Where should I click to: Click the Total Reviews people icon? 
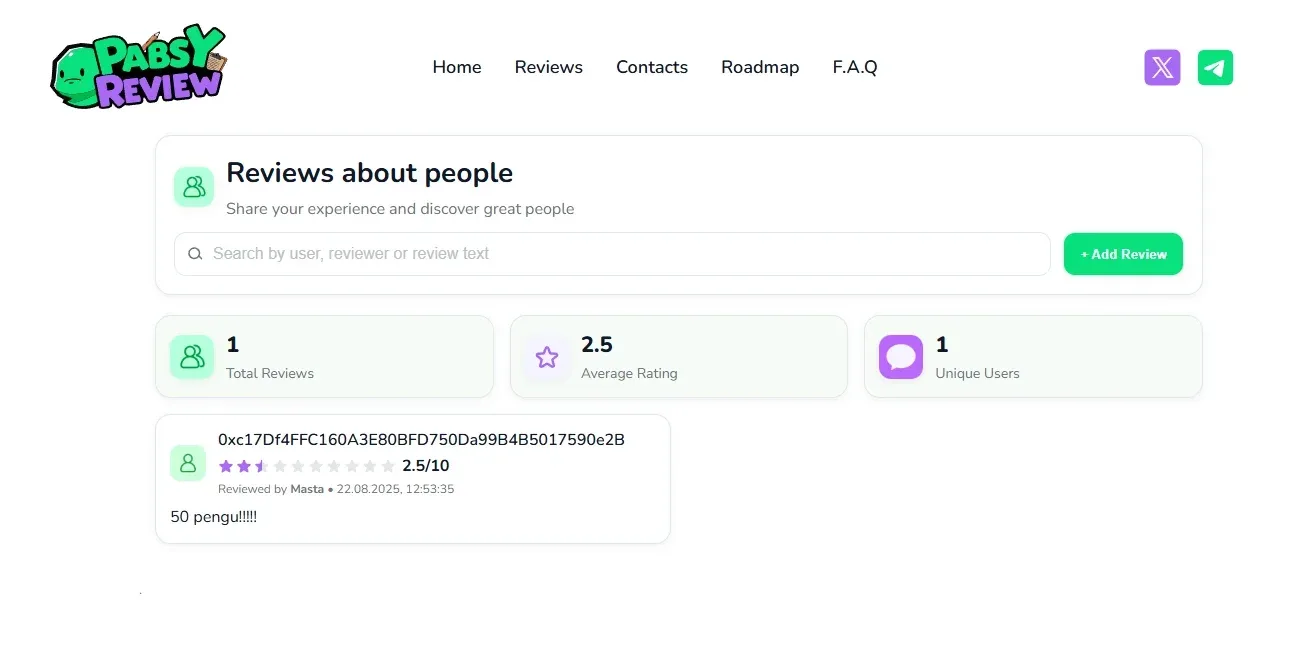pyautogui.click(x=192, y=357)
